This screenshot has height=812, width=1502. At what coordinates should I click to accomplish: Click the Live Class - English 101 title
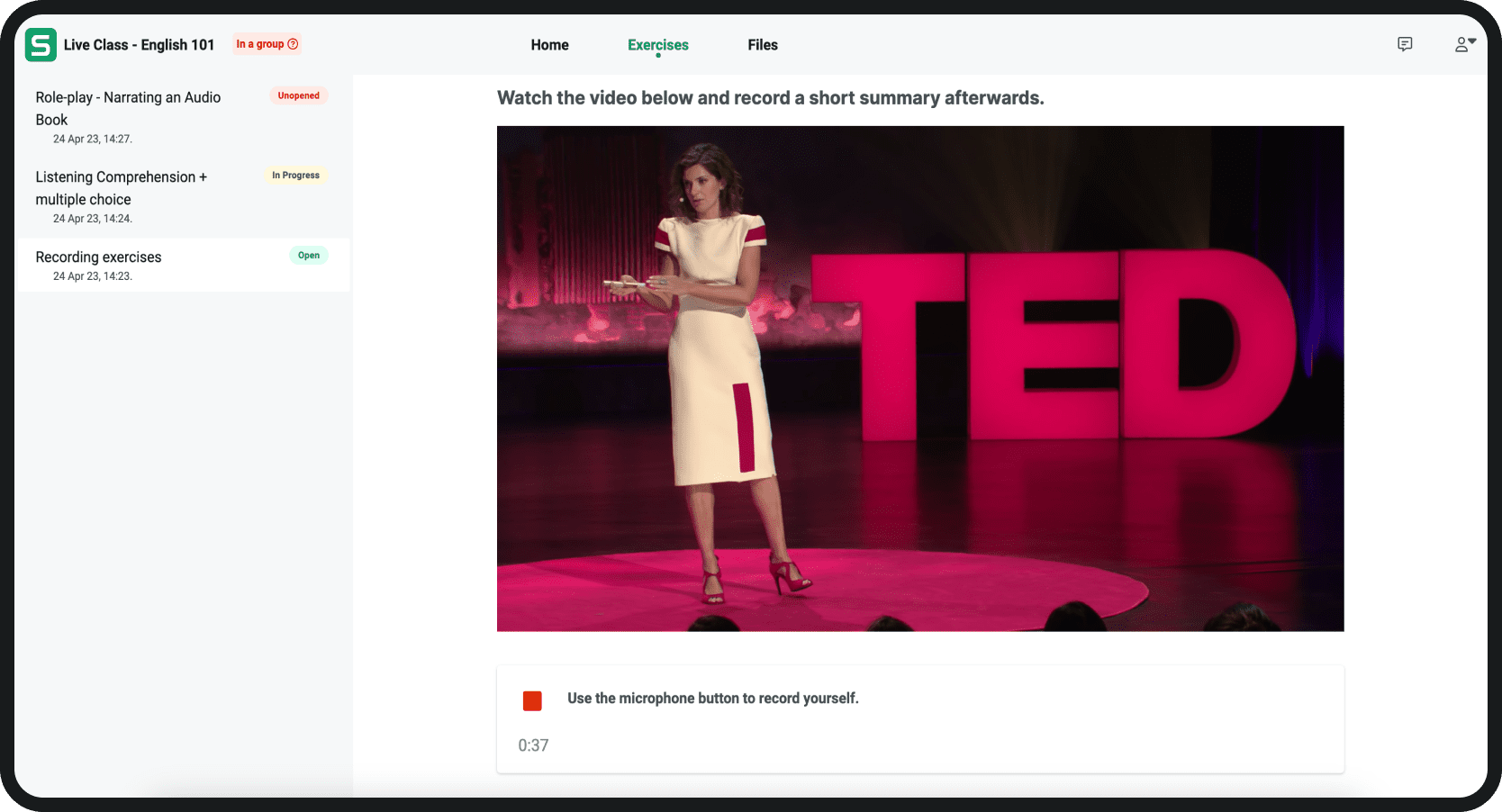pos(139,45)
